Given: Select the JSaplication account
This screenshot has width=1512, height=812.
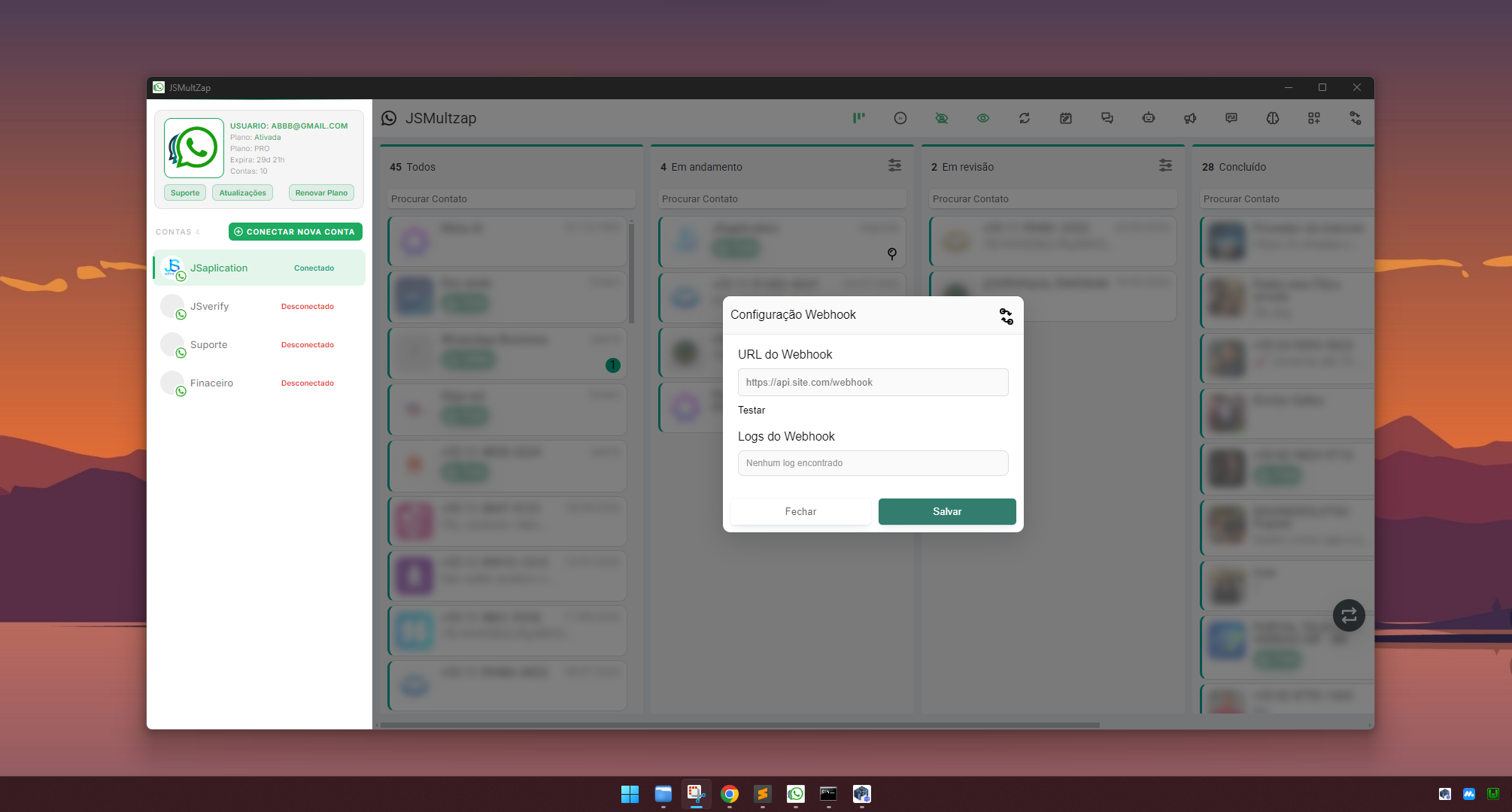Looking at the screenshot, I should coord(259,268).
